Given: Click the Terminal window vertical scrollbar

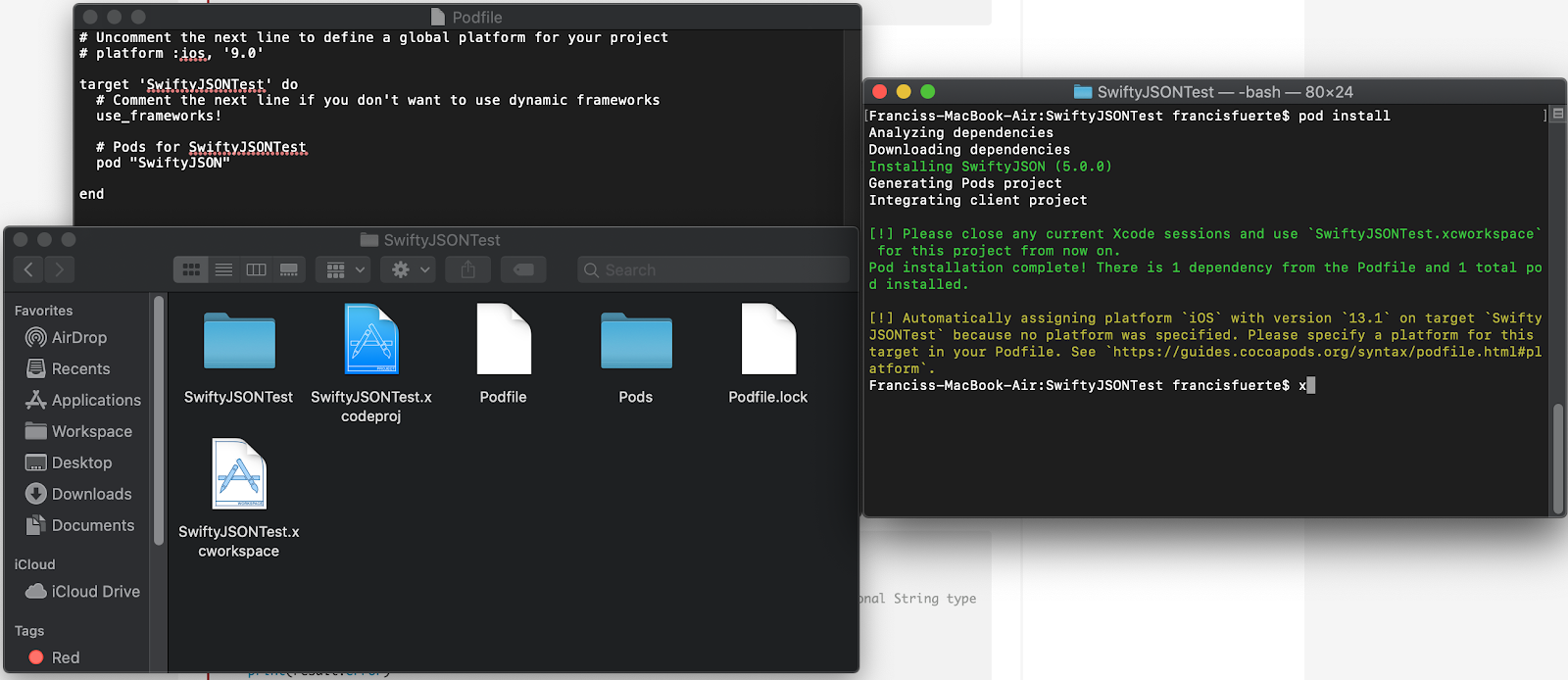Looking at the screenshot, I should 1557,459.
